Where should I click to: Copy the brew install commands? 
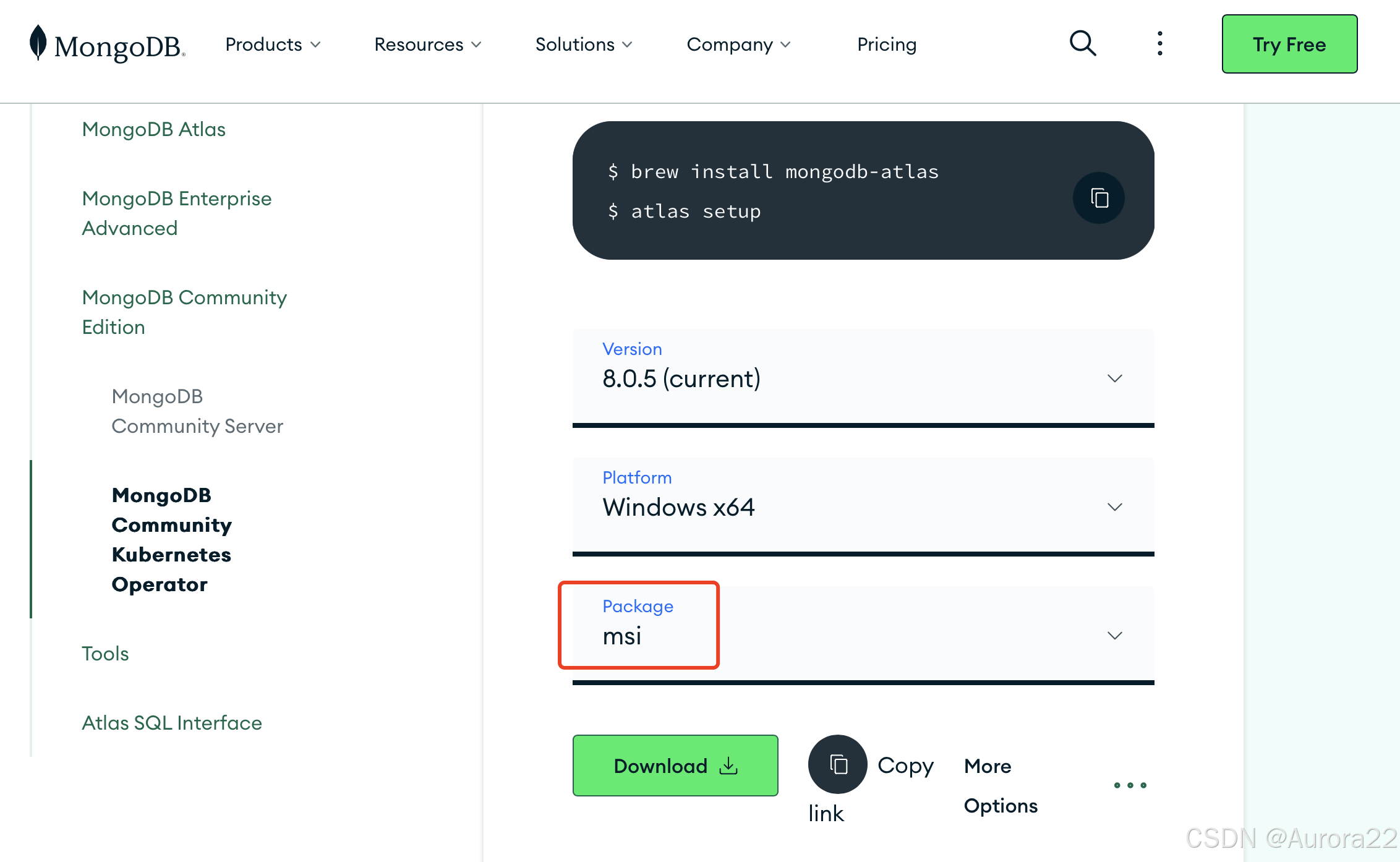point(1099,198)
